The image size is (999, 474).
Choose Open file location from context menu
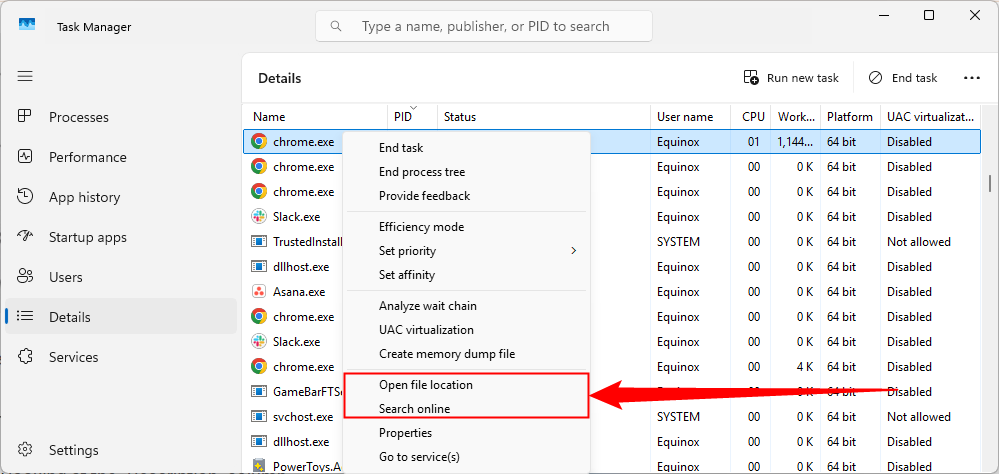[x=425, y=385]
